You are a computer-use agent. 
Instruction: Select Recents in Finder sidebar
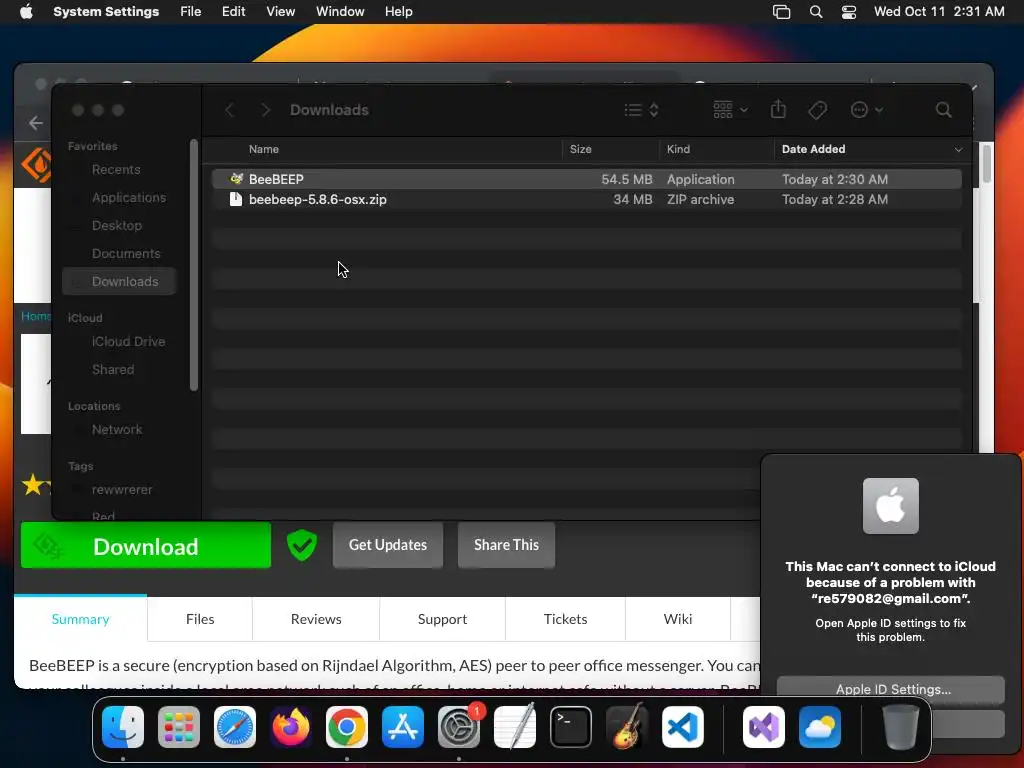point(119,170)
